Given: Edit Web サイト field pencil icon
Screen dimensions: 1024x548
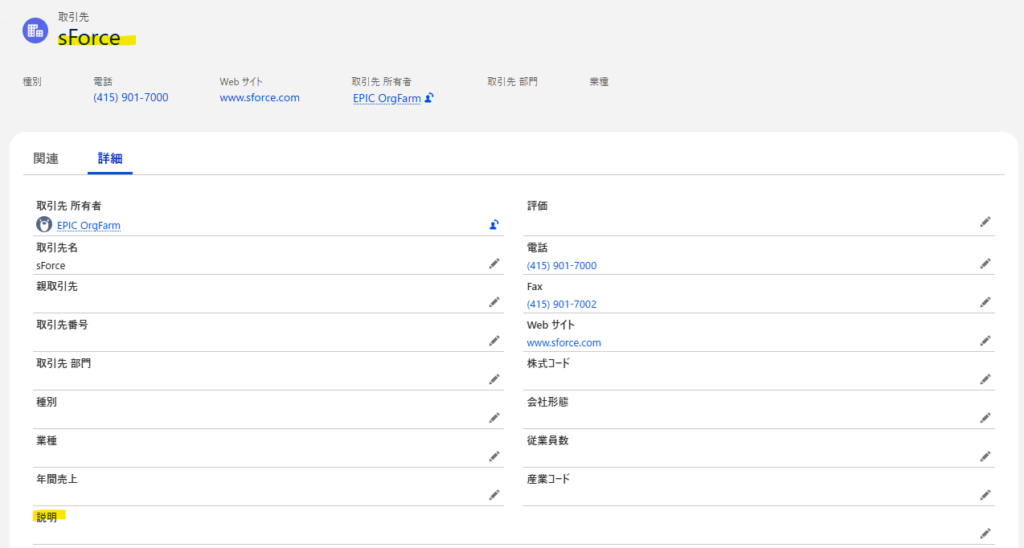Looking at the screenshot, I should click(x=985, y=341).
